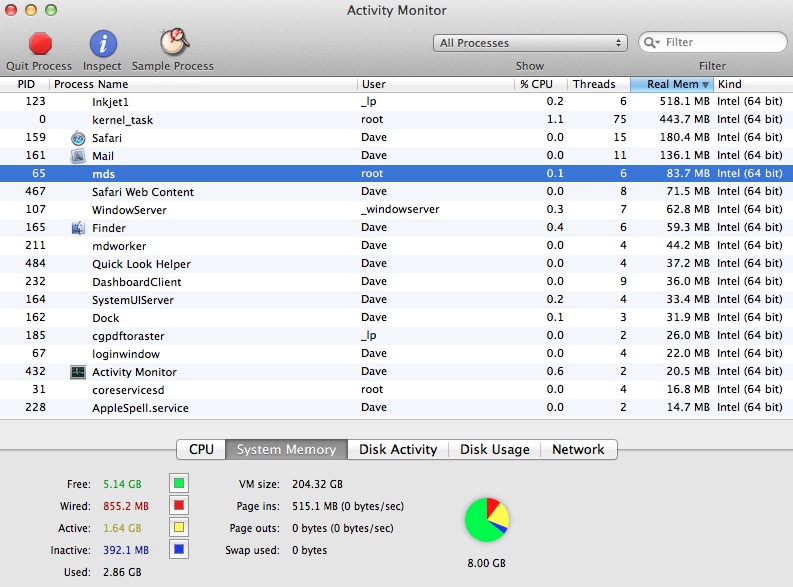Click the 75 threads cell for kernel_task
The height and width of the screenshot is (587, 793).
click(x=620, y=119)
